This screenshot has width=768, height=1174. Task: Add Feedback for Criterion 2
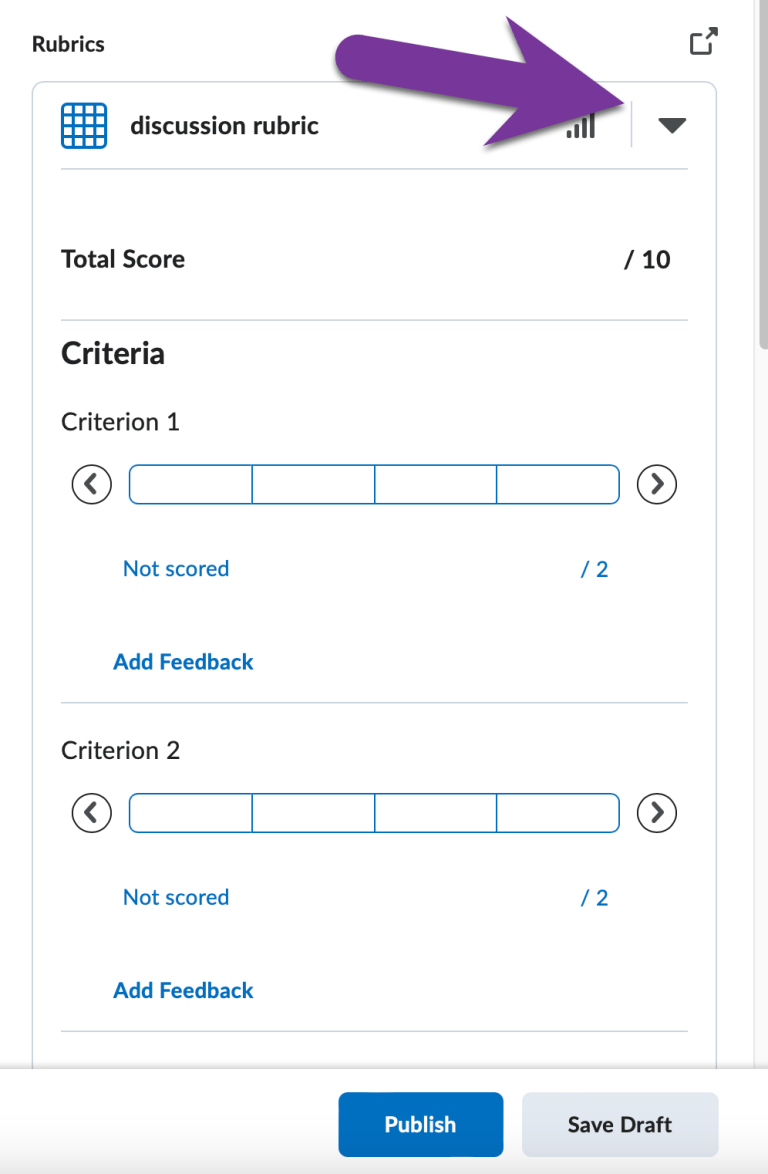(x=183, y=990)
